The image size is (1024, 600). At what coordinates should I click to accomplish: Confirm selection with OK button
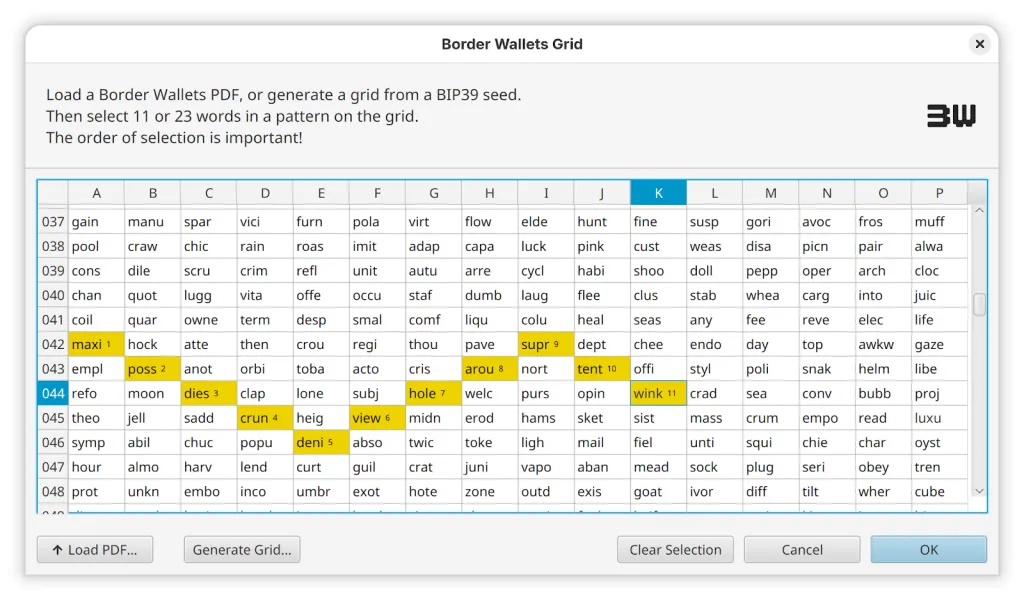(928, 549)
